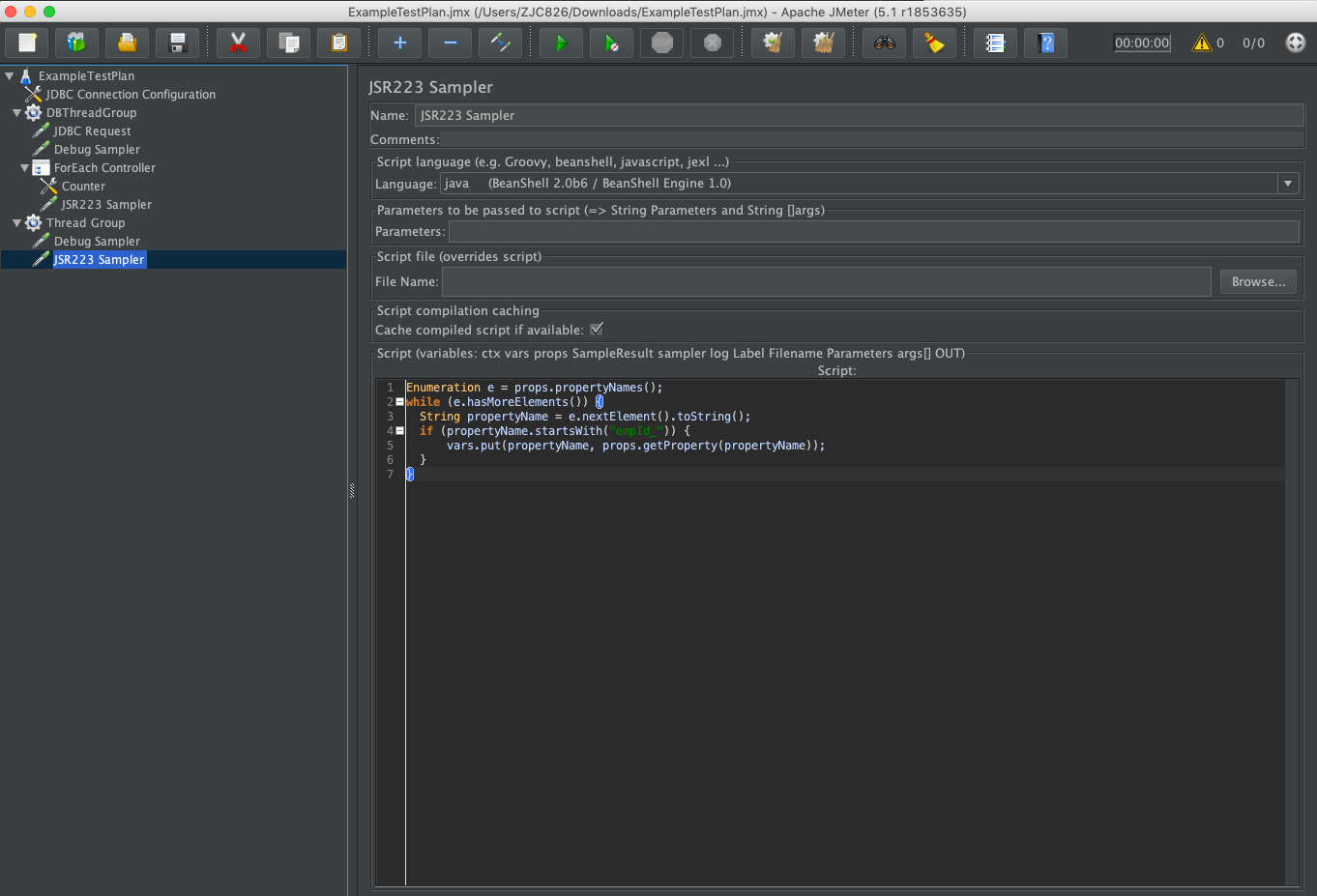The width and height of the screenshot is (1317, 896).
Task: Click the Open file folder icon
Action: pos(128,43)
